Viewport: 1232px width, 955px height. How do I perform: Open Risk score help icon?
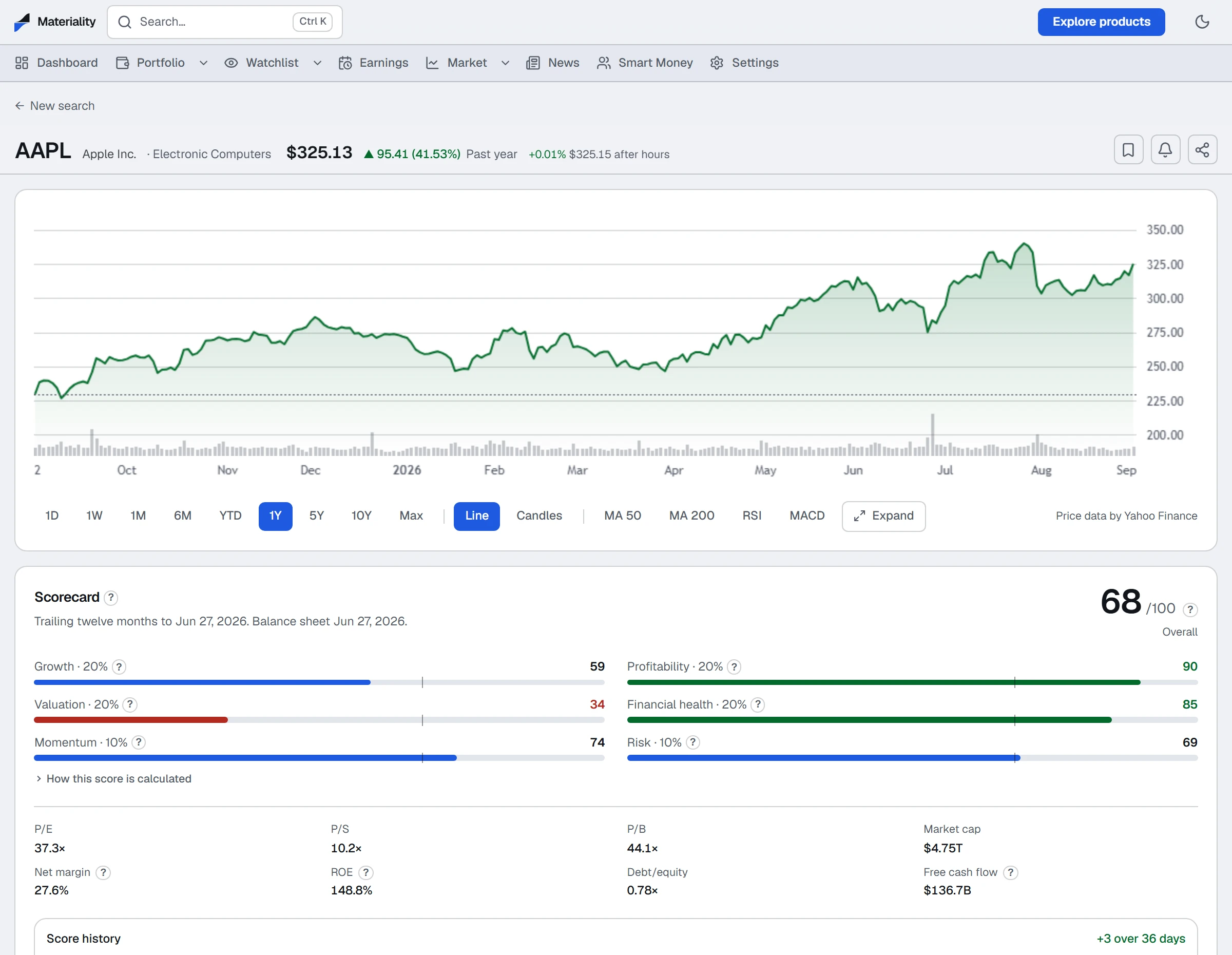coord(694,742)
